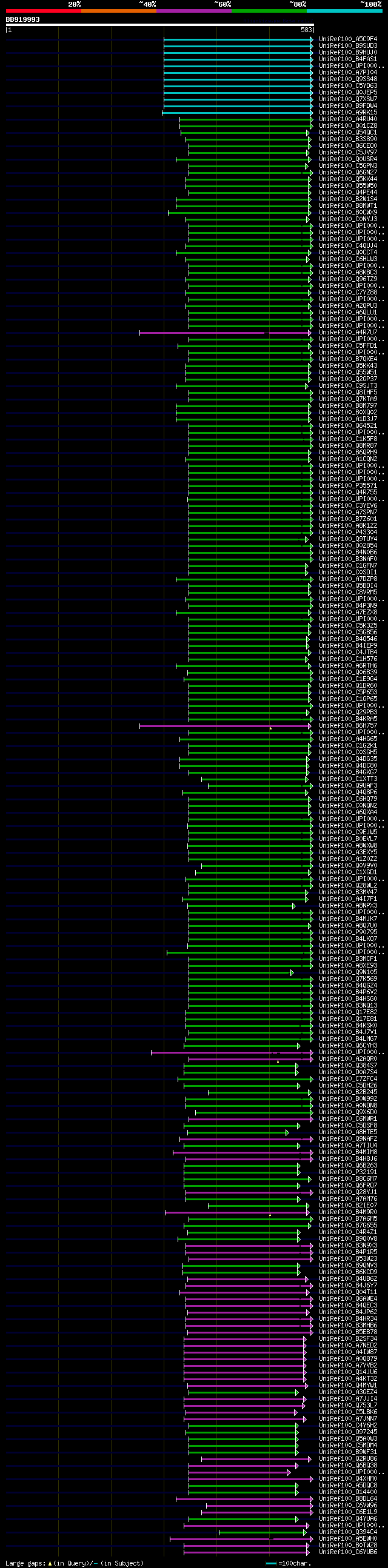
Task: Click the label UniRef100_A4RU40
Action: click(x=348, y=119)
